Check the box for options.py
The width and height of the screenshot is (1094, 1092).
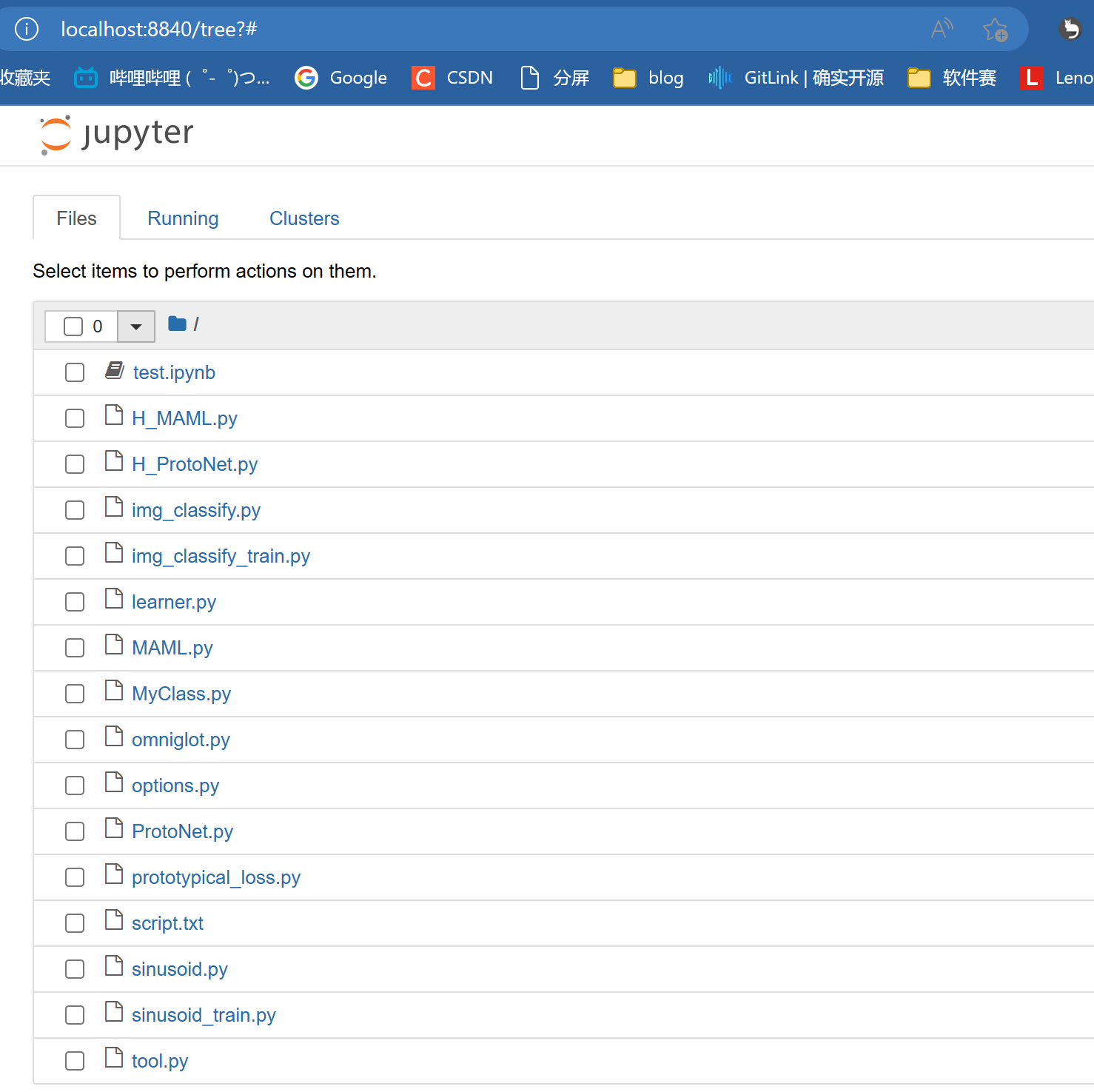(x=75, y=785)
